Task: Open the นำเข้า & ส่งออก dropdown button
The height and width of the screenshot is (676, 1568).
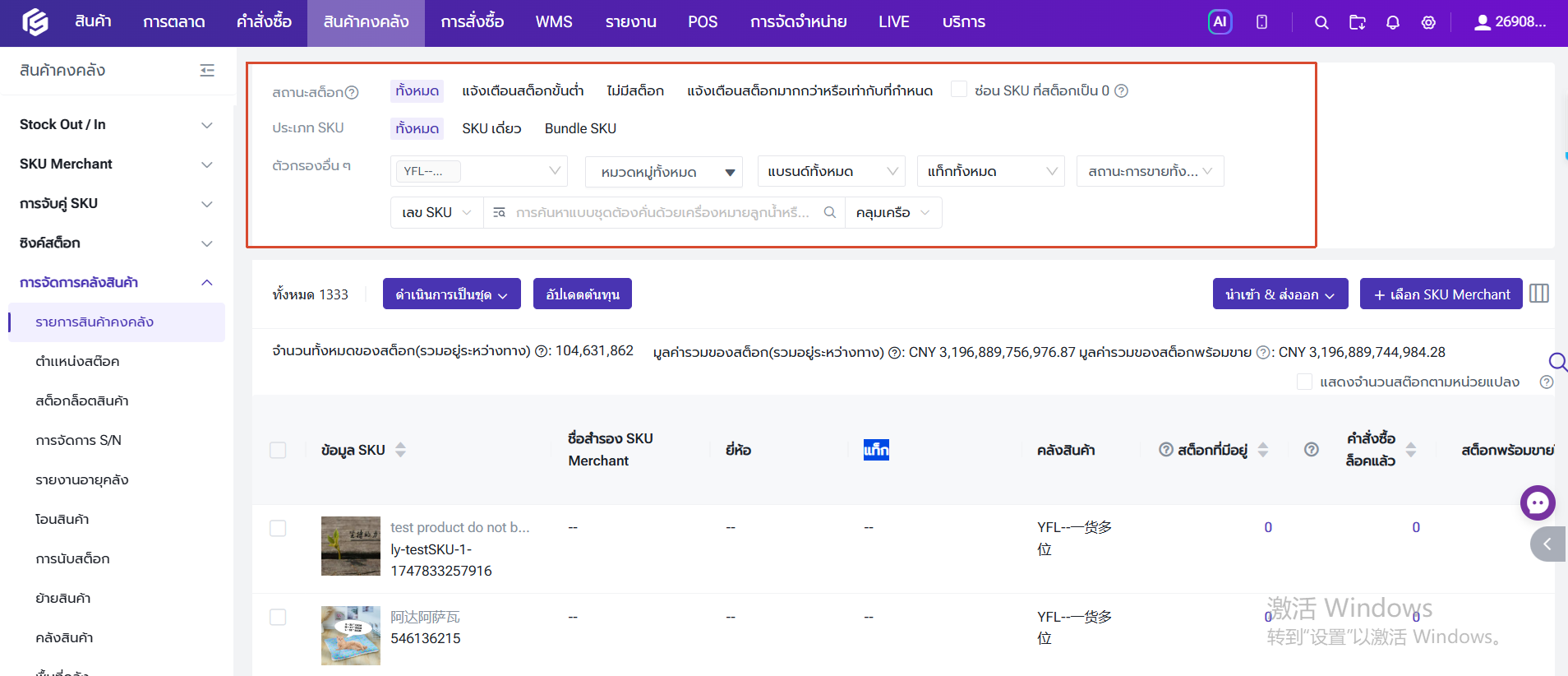Action: (x=1280, y=294)
